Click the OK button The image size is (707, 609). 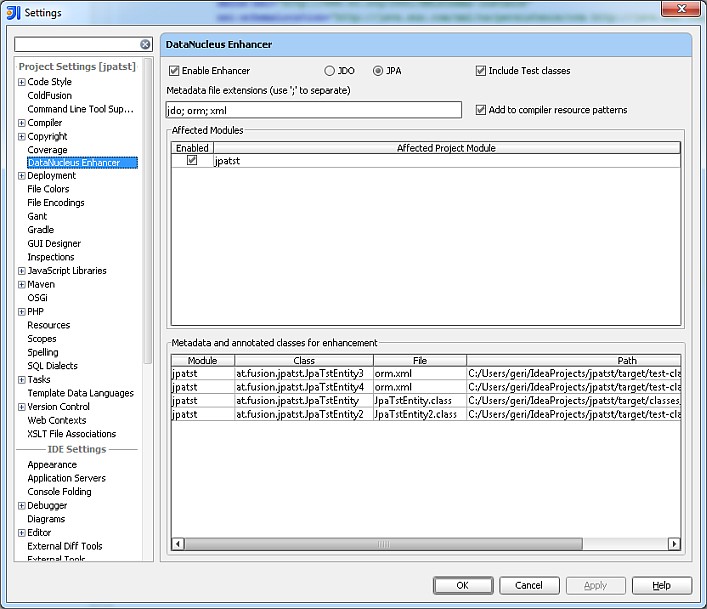point(463,586)
